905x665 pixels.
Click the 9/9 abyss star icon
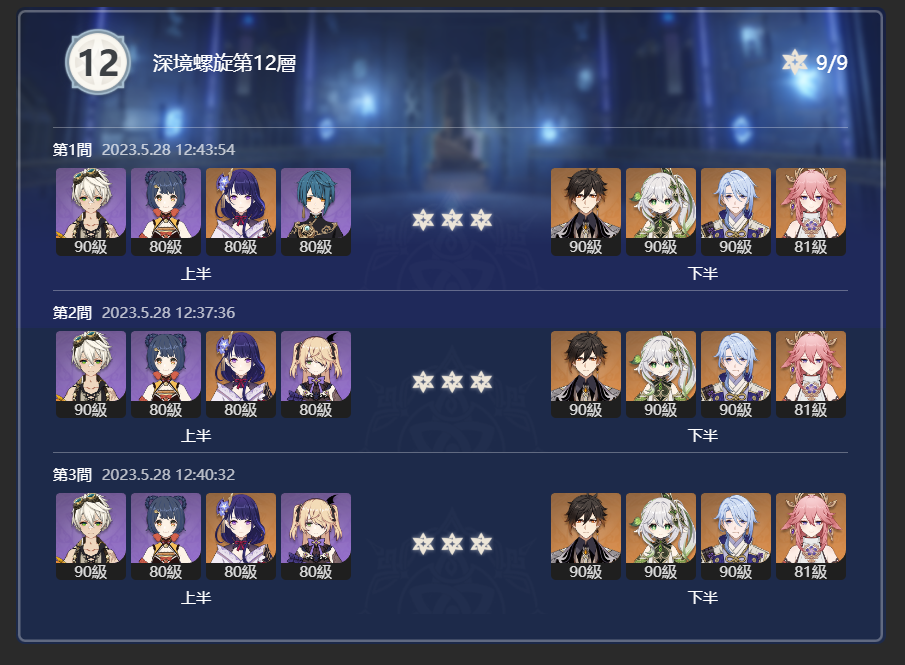pos(795,62)
